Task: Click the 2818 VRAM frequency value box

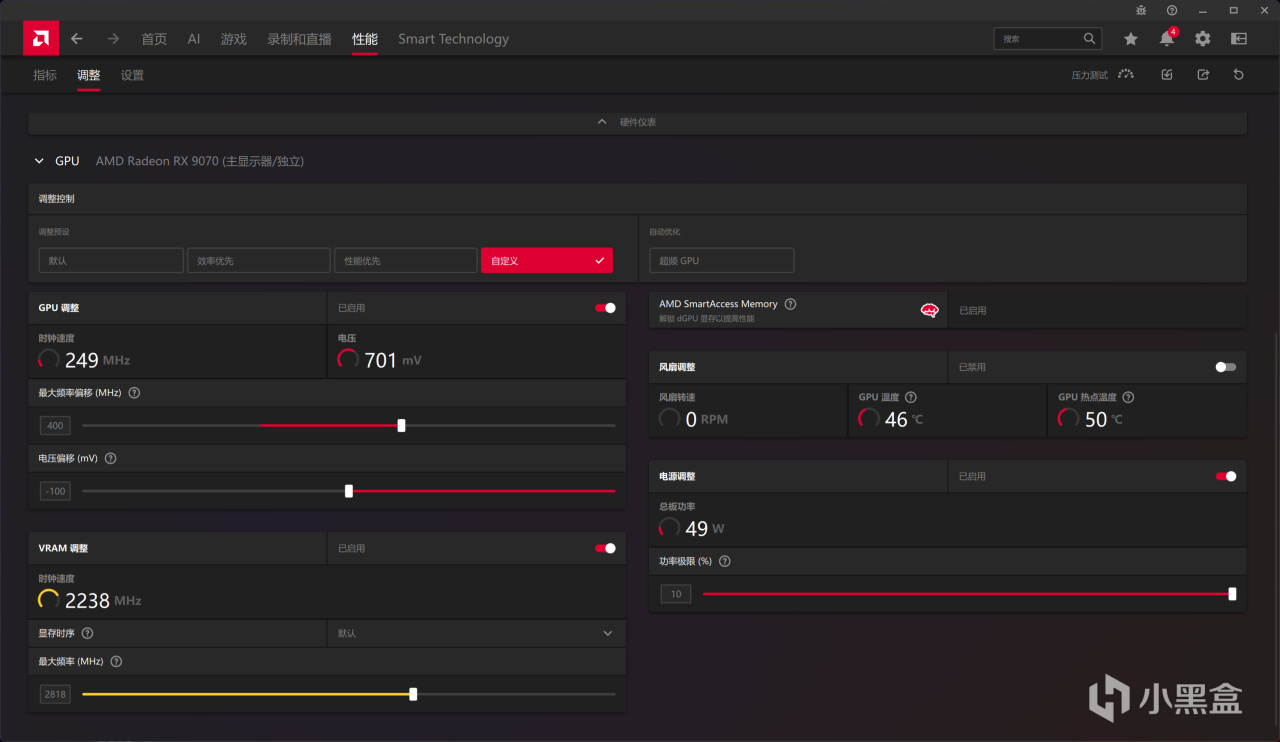Action: point(55,694)
